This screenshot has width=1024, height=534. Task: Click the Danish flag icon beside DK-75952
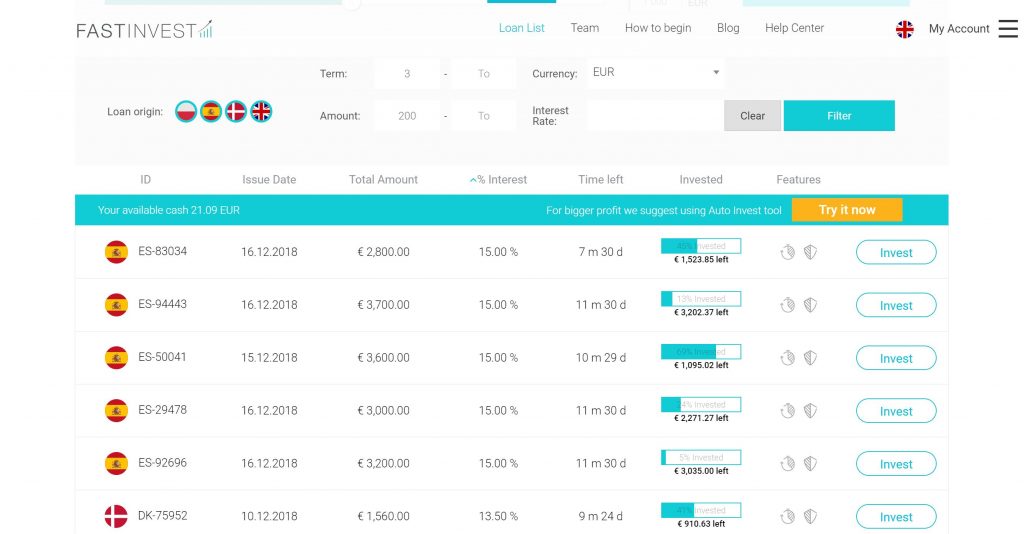(116, 516)
